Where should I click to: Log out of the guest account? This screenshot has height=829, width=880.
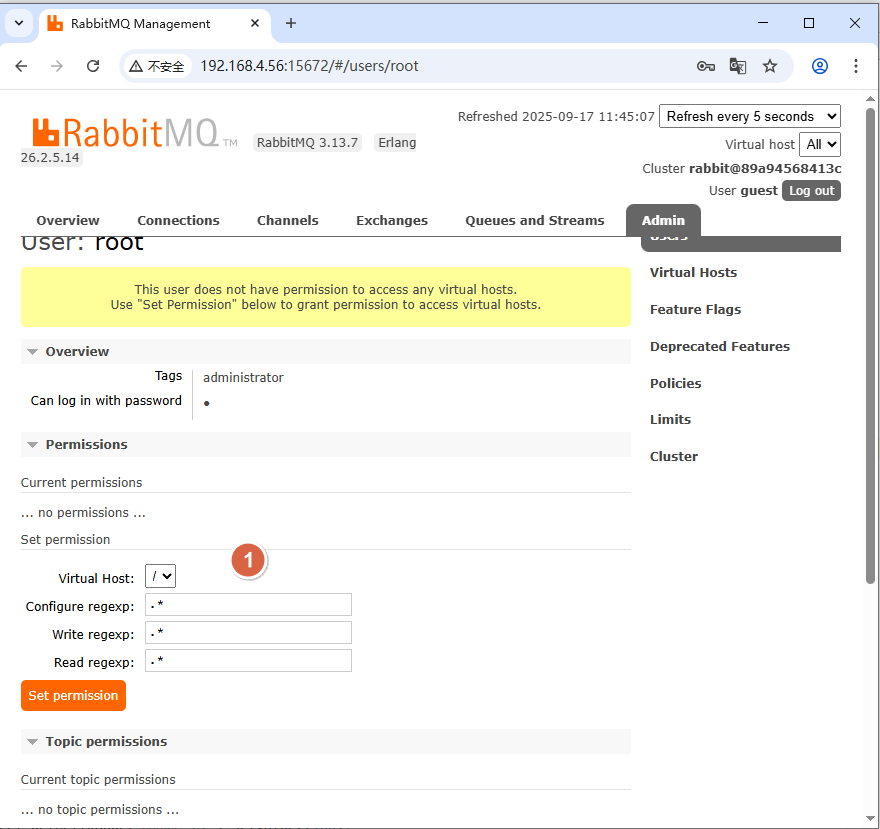[x=810, y=191]
